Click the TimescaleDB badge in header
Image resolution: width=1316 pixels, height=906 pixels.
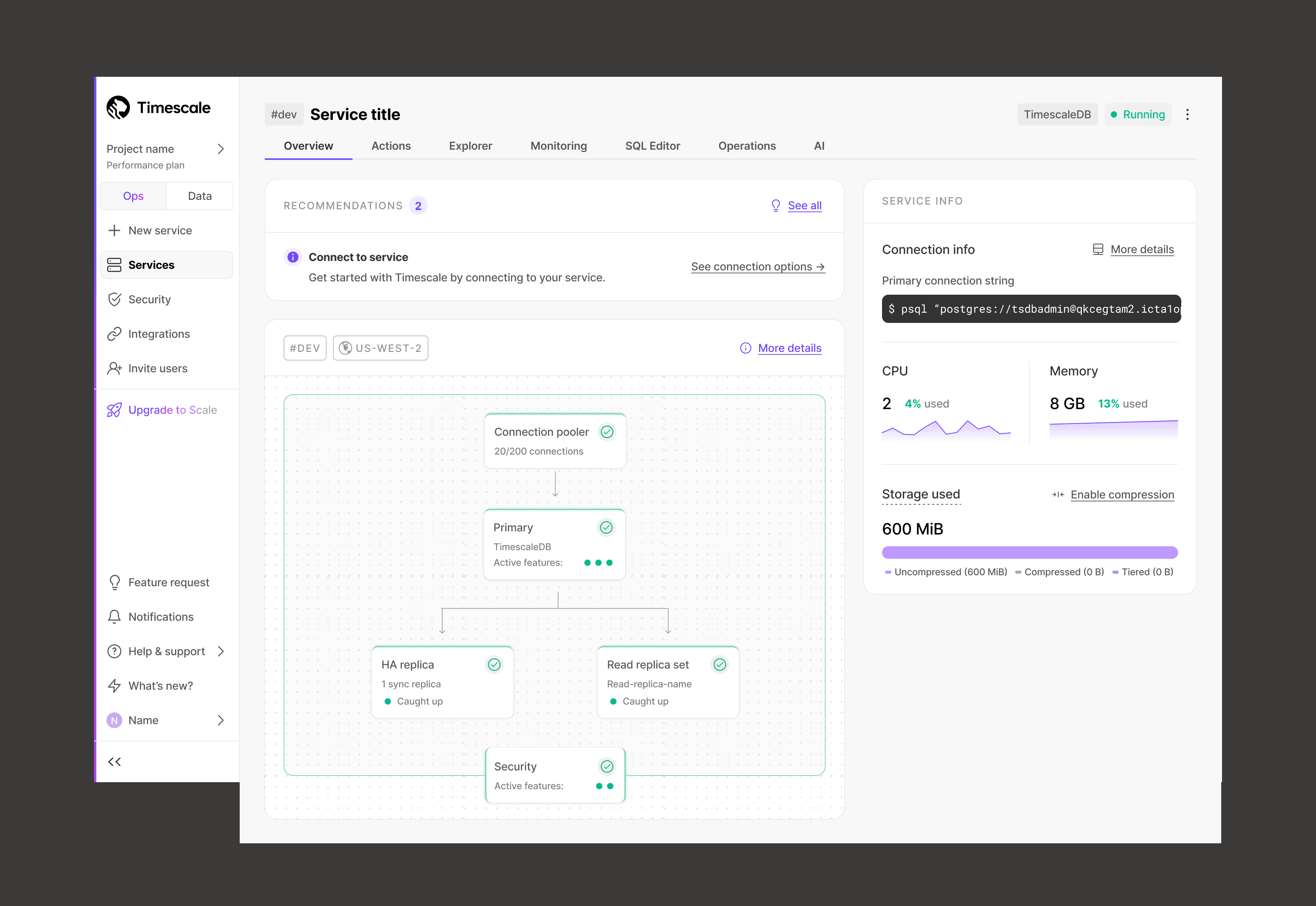tap(1057, 115)
